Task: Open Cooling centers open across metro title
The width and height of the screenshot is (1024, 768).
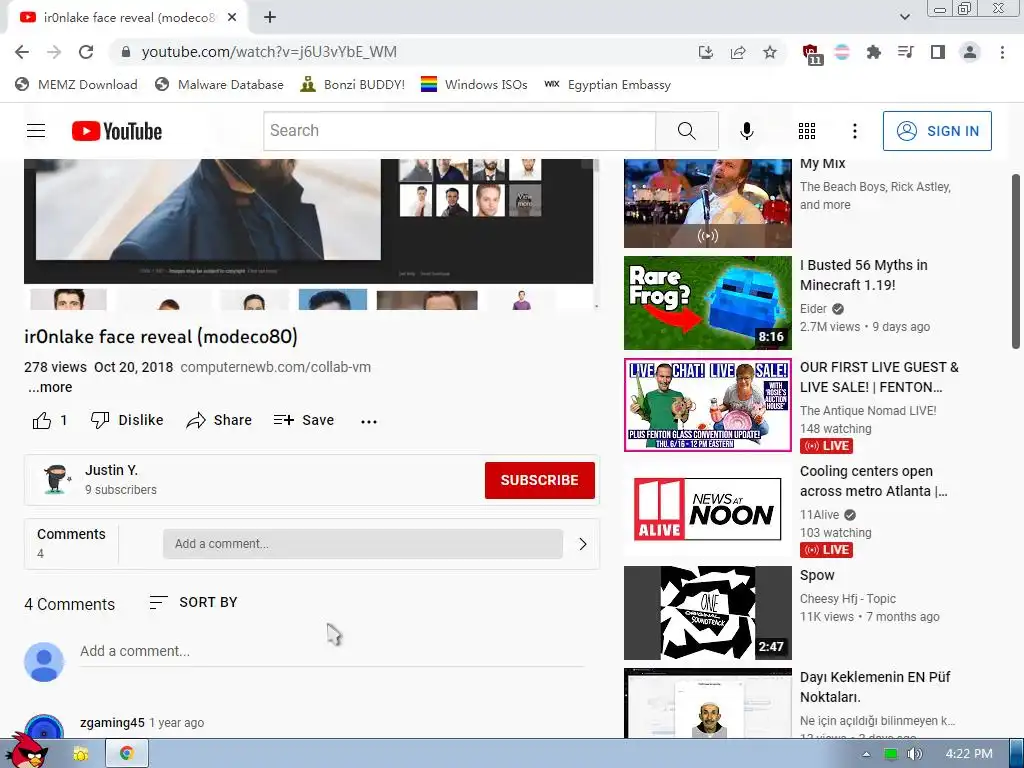Action: 874,481
